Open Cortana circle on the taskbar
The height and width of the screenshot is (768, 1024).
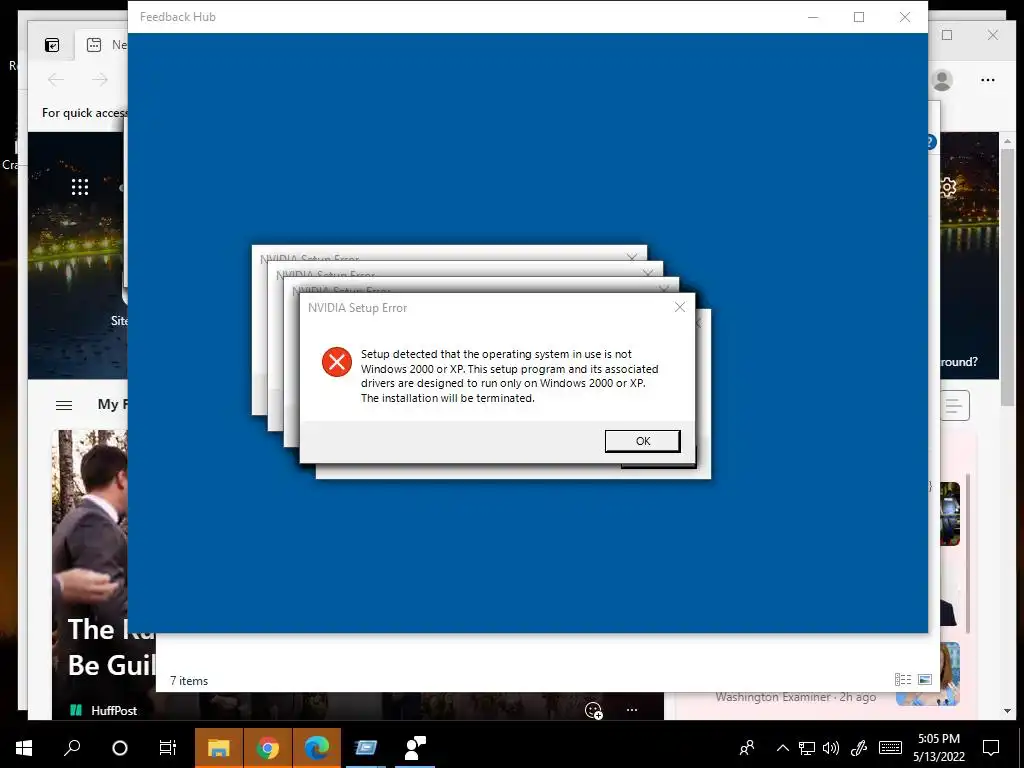tap(120, 748)
